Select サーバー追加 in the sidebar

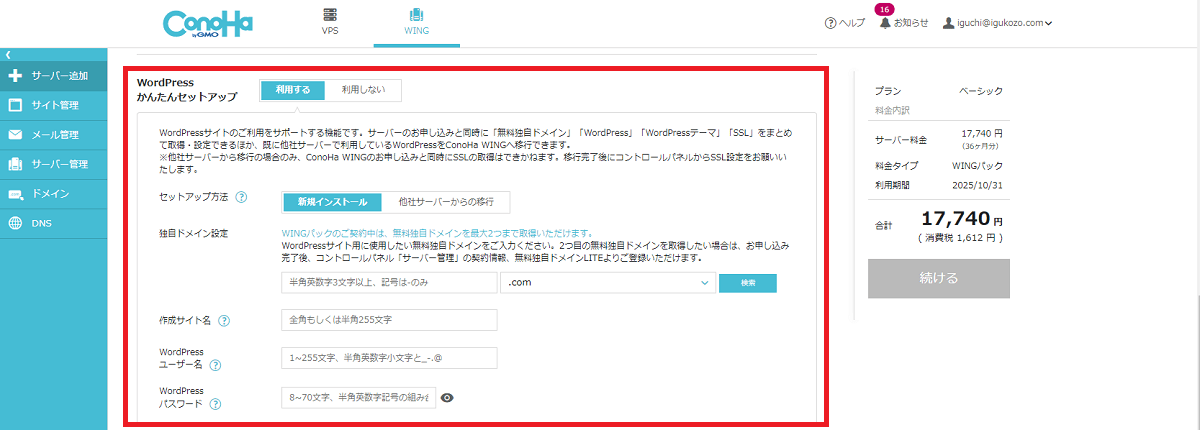[x=54, y=76]
